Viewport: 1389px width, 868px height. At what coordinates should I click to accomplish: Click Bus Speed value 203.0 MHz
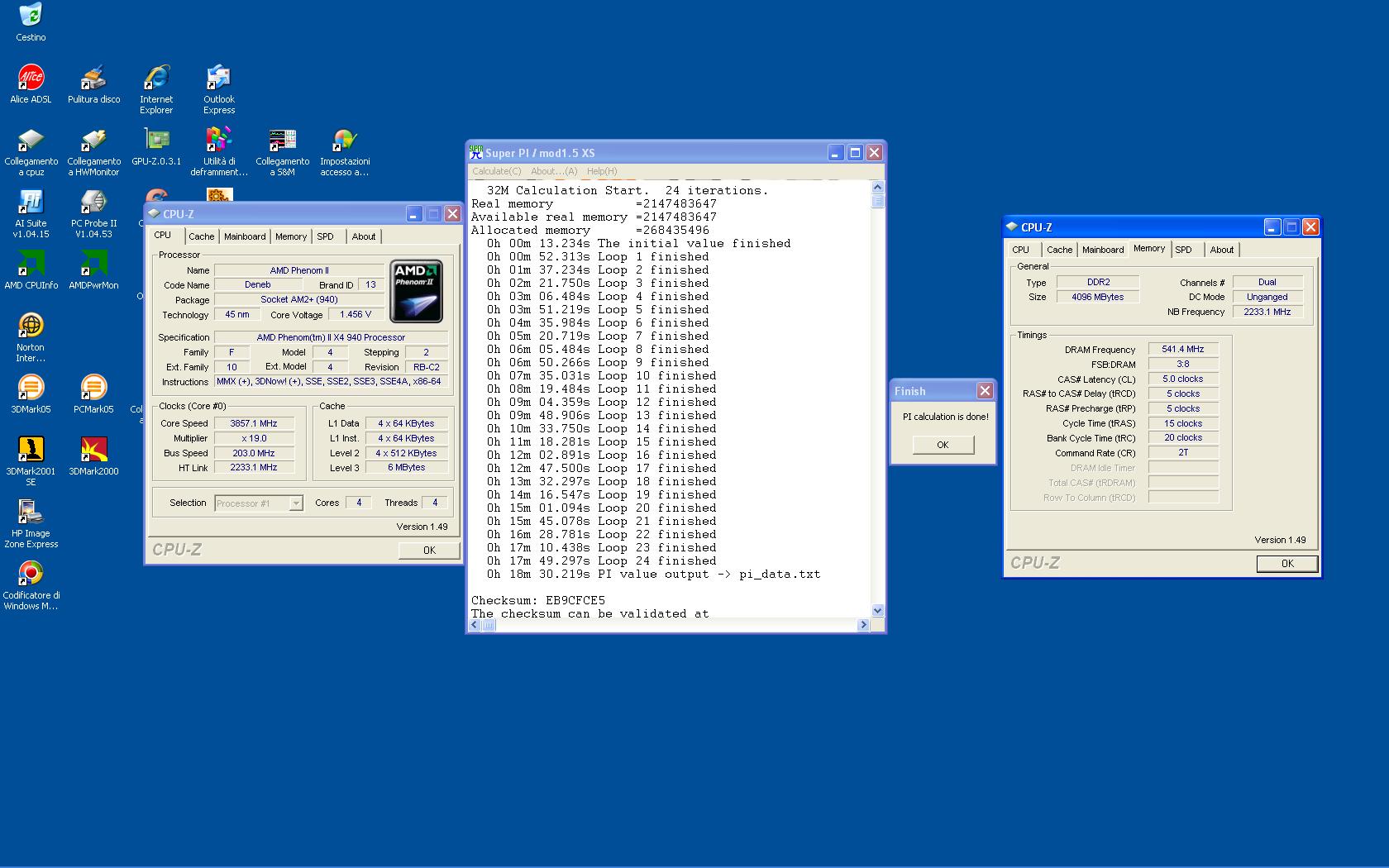254,453
